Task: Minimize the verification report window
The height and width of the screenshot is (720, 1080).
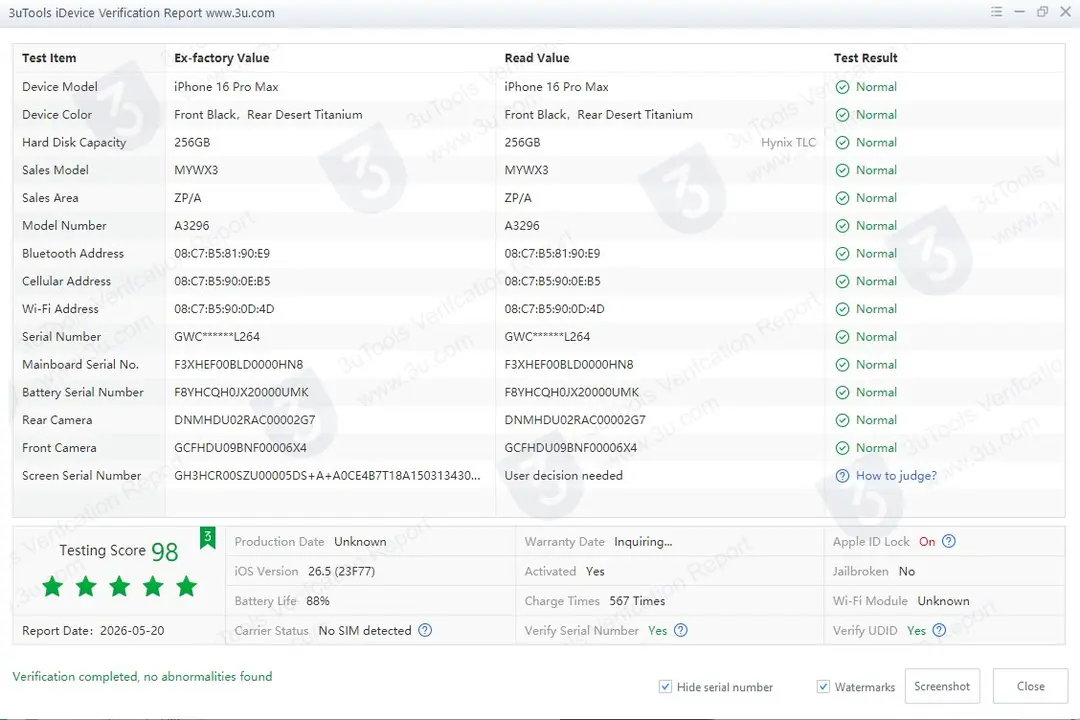Action: coord(1019,12)
